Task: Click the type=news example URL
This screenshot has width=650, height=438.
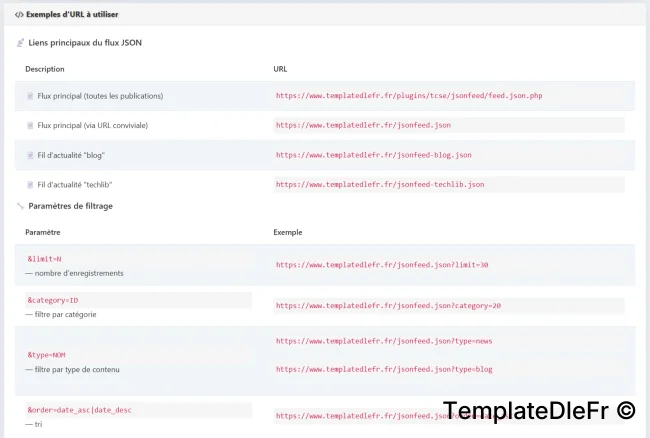Action: [x=384, y=341]
